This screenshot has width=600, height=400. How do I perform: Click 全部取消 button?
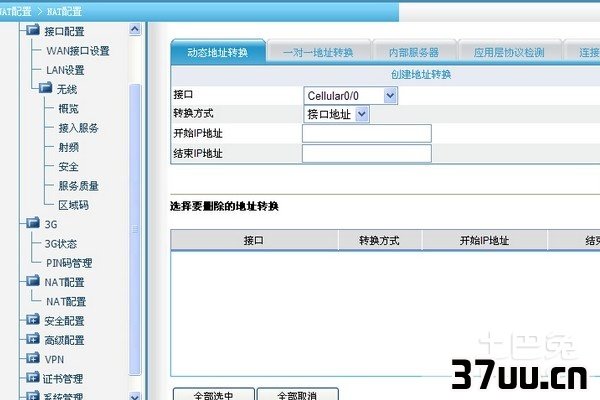[297, 394]
